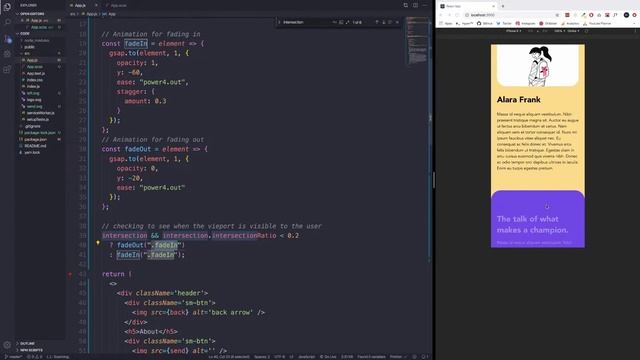Collapse the Open Editors section

click(32, 14)
